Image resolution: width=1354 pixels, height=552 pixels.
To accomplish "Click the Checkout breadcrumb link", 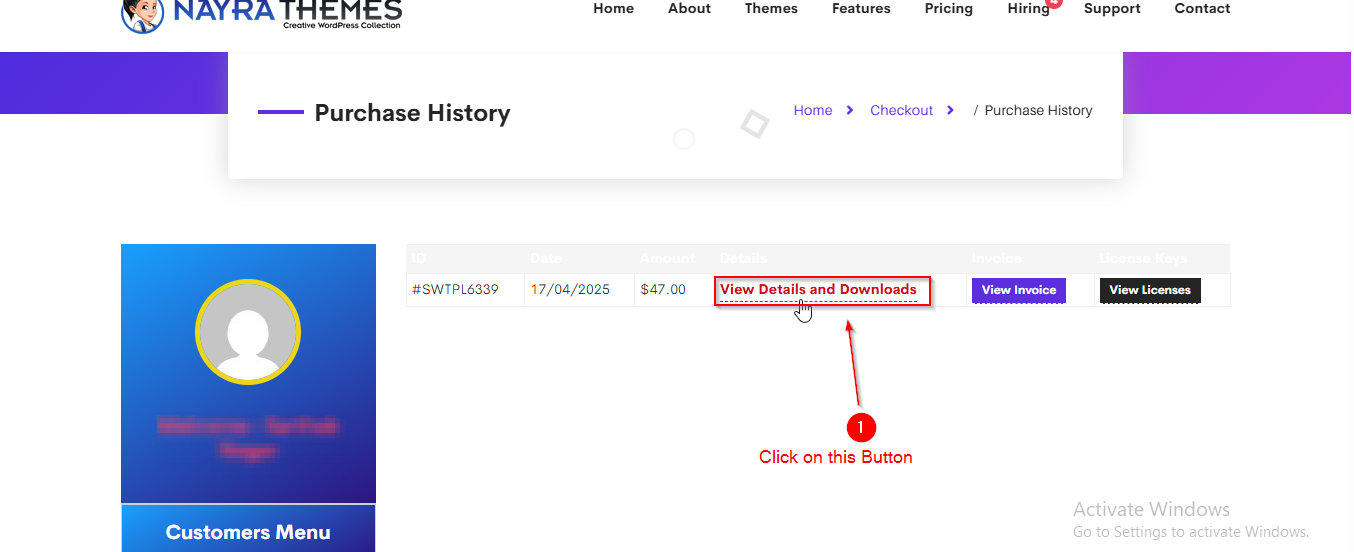I will pos(901,110).
